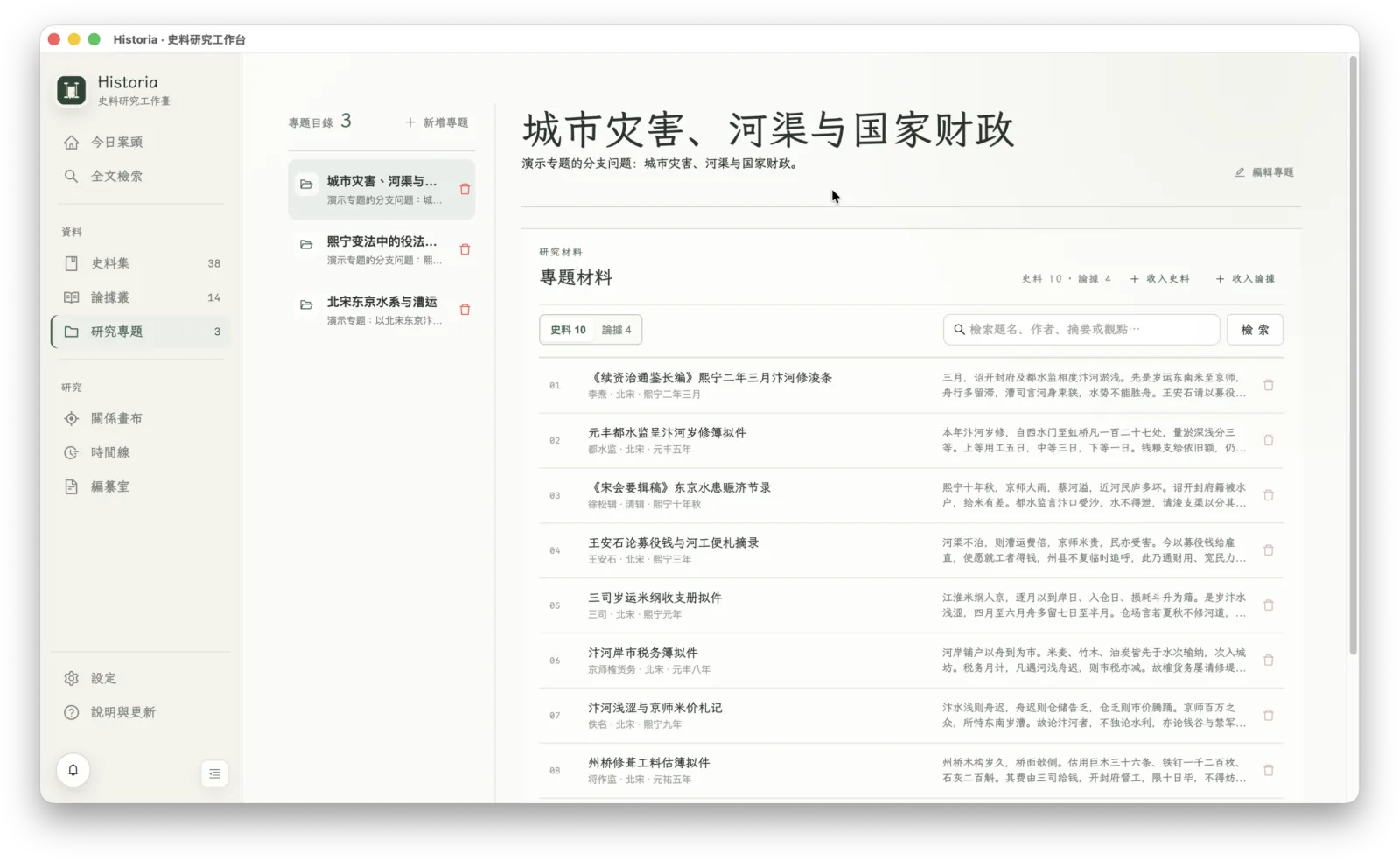Open row 01 续资治通鉴长编 熙宁二年三月汴河修浚条
The width and height of the screenshot is (1400, 860).
click(x=911, y=386)
